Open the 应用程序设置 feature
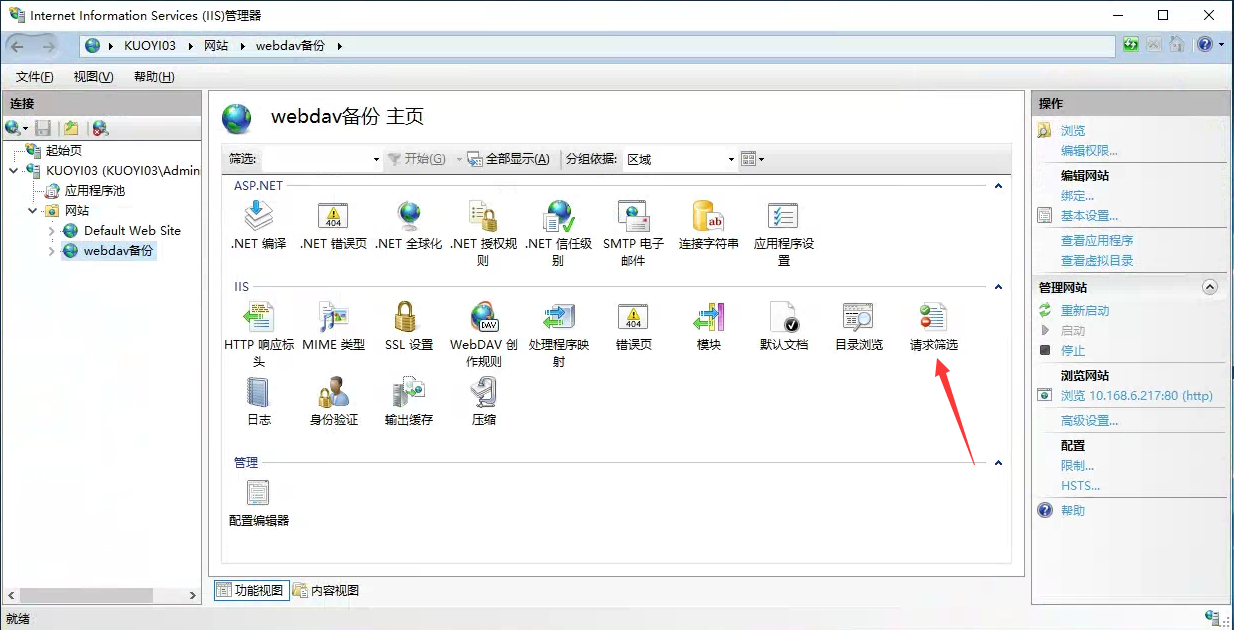The height and width of the screenshot is (630, 1234). pos(783,233)
